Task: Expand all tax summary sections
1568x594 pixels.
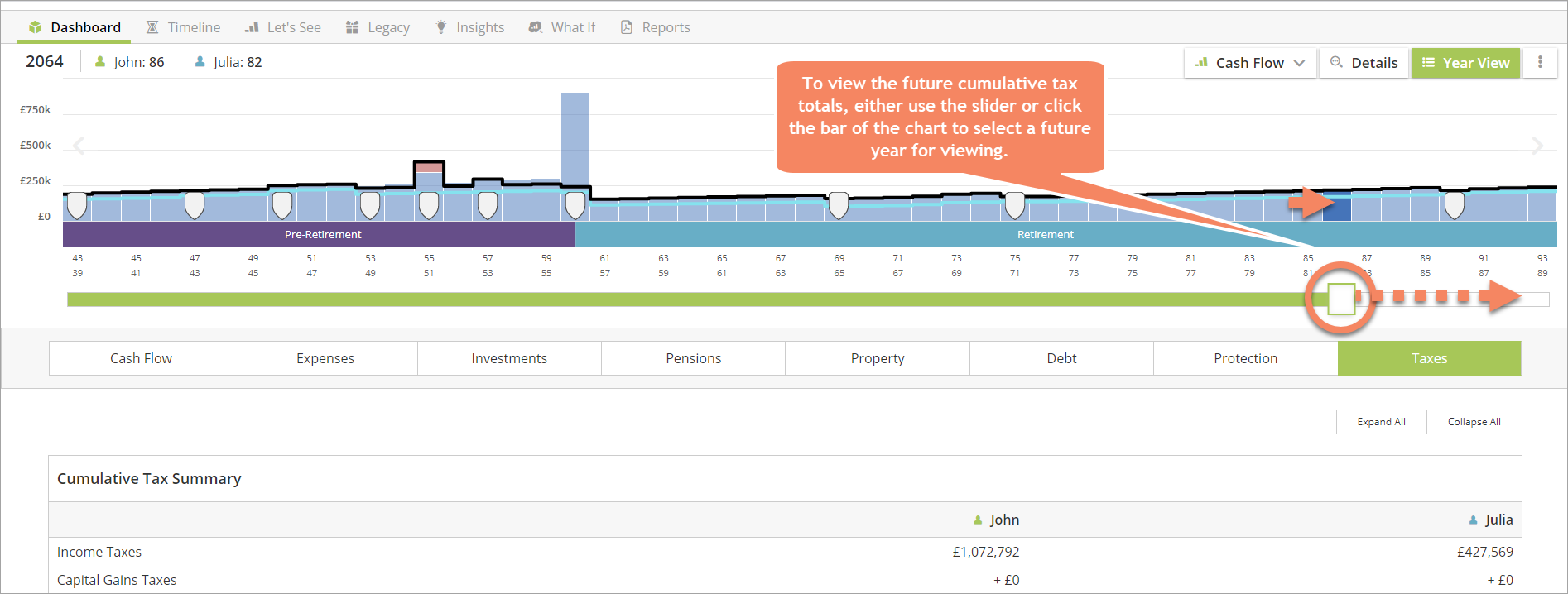Action: [1381, 422]
